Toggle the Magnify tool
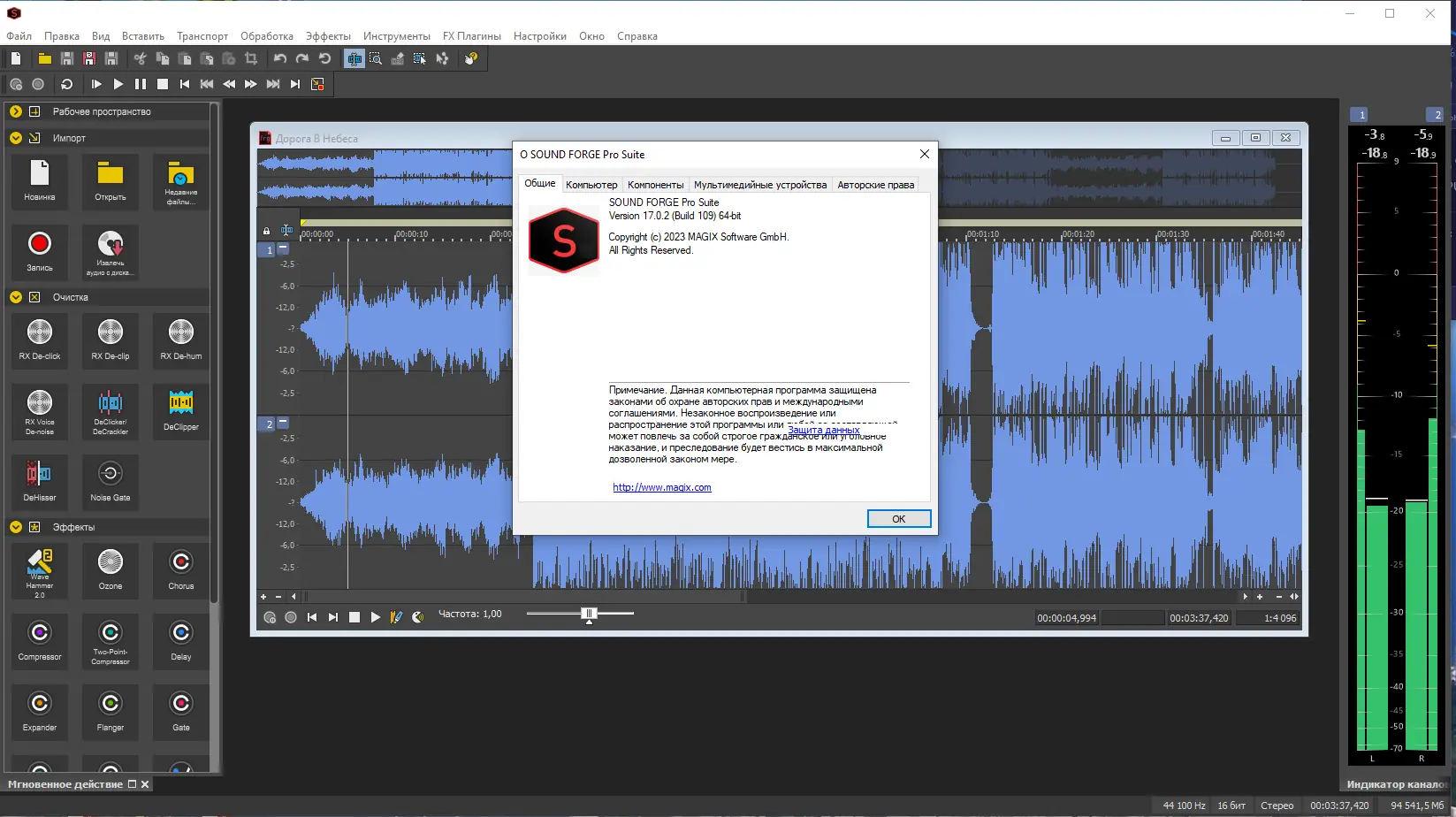This screenshot has width=1456, height=817. tap(376, 58)
